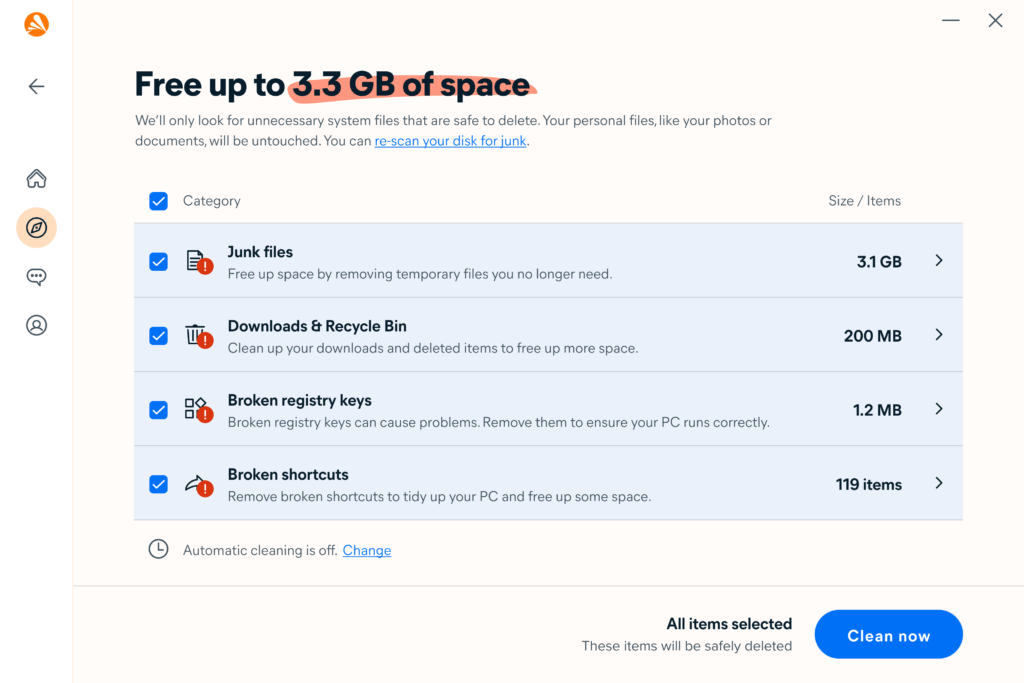Select the Home icon in the sidebar
Image resolution: width=1024 pixels, height=683 pixels.
(36, 177)
